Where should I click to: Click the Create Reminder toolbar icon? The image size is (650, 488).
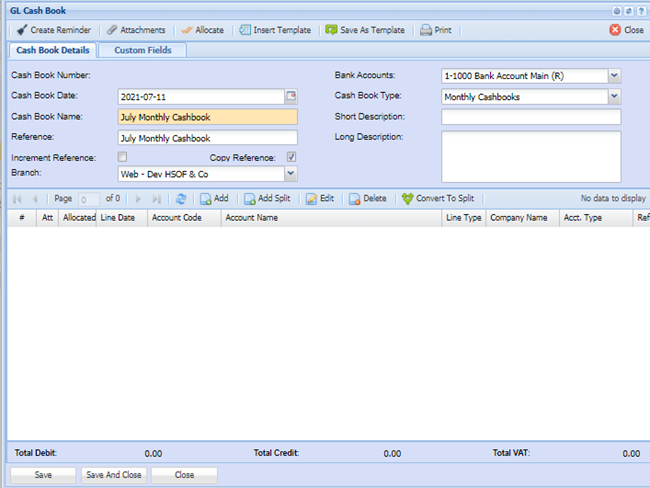pos(22,30)
